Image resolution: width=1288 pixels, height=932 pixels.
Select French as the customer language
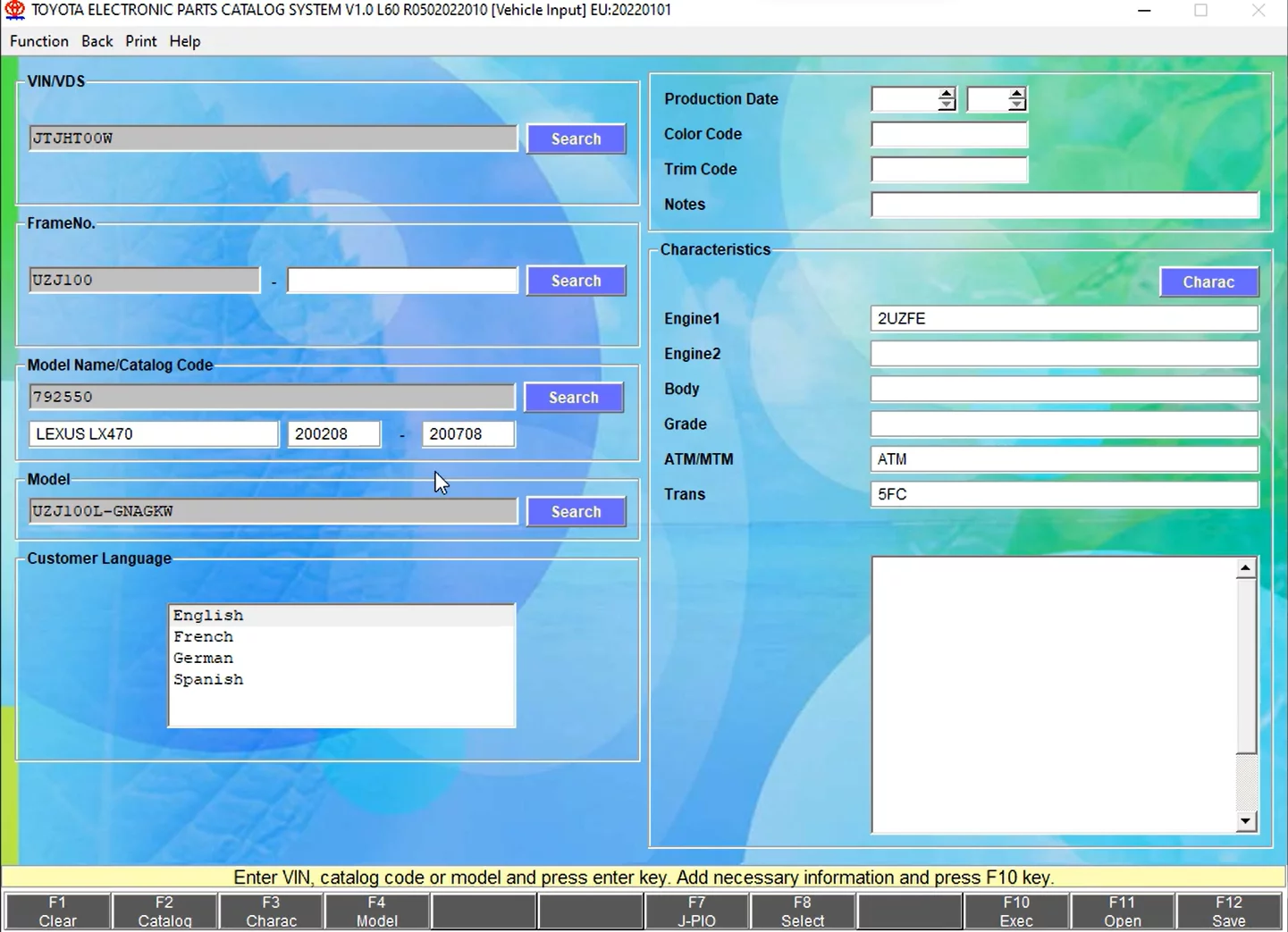click(204, 637)
